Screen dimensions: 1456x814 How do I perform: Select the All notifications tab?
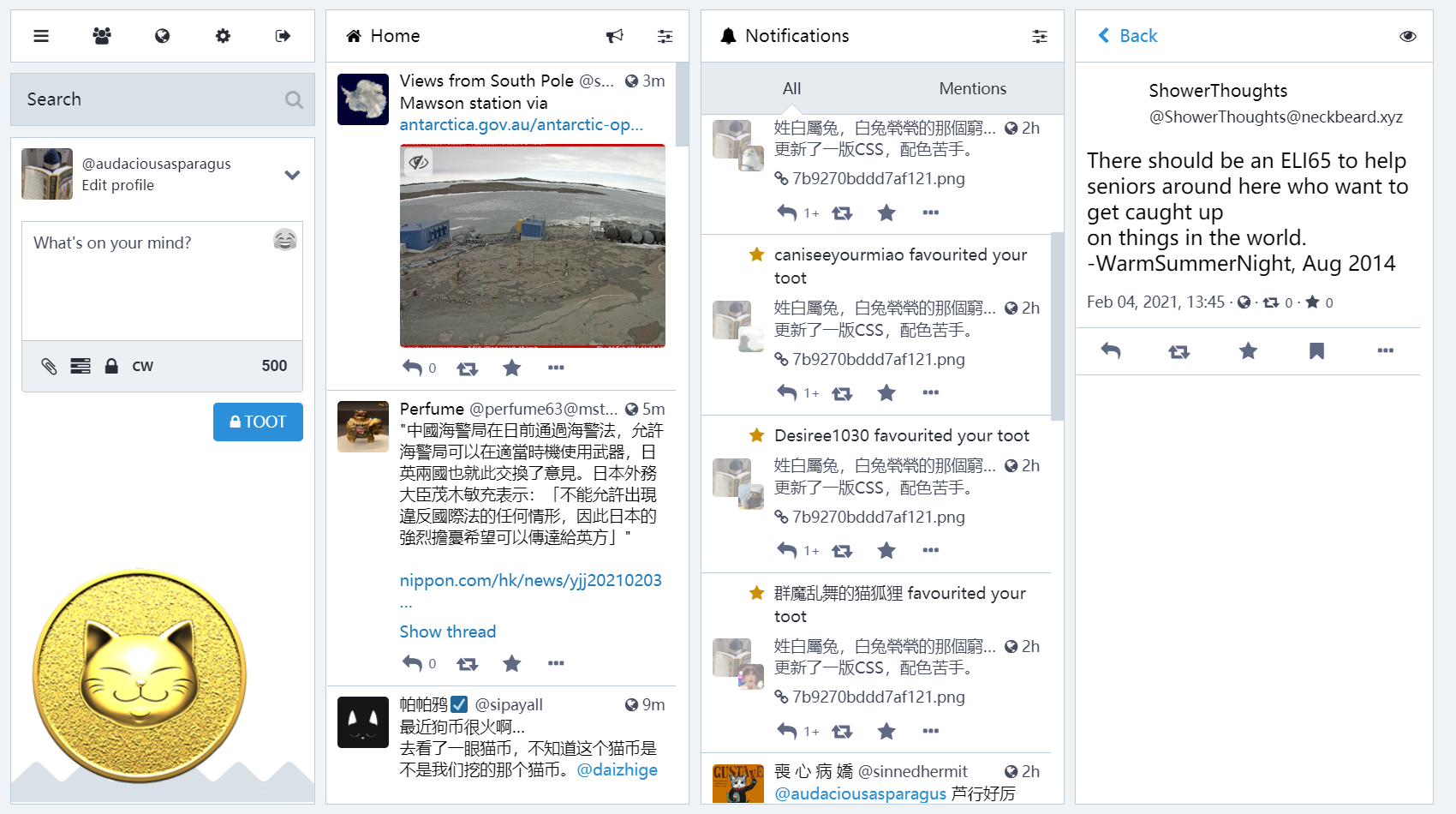pos(791,88)
